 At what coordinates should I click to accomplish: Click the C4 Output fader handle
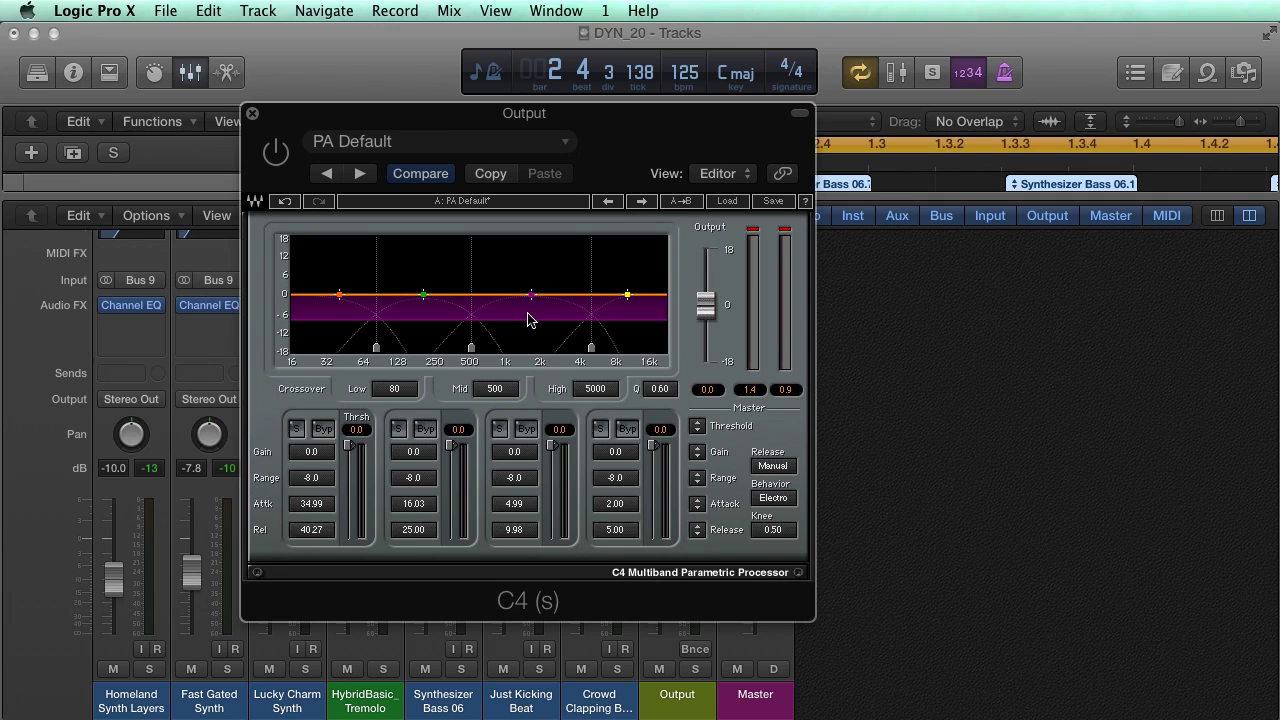pyautogui.click(x=706, y=305)
